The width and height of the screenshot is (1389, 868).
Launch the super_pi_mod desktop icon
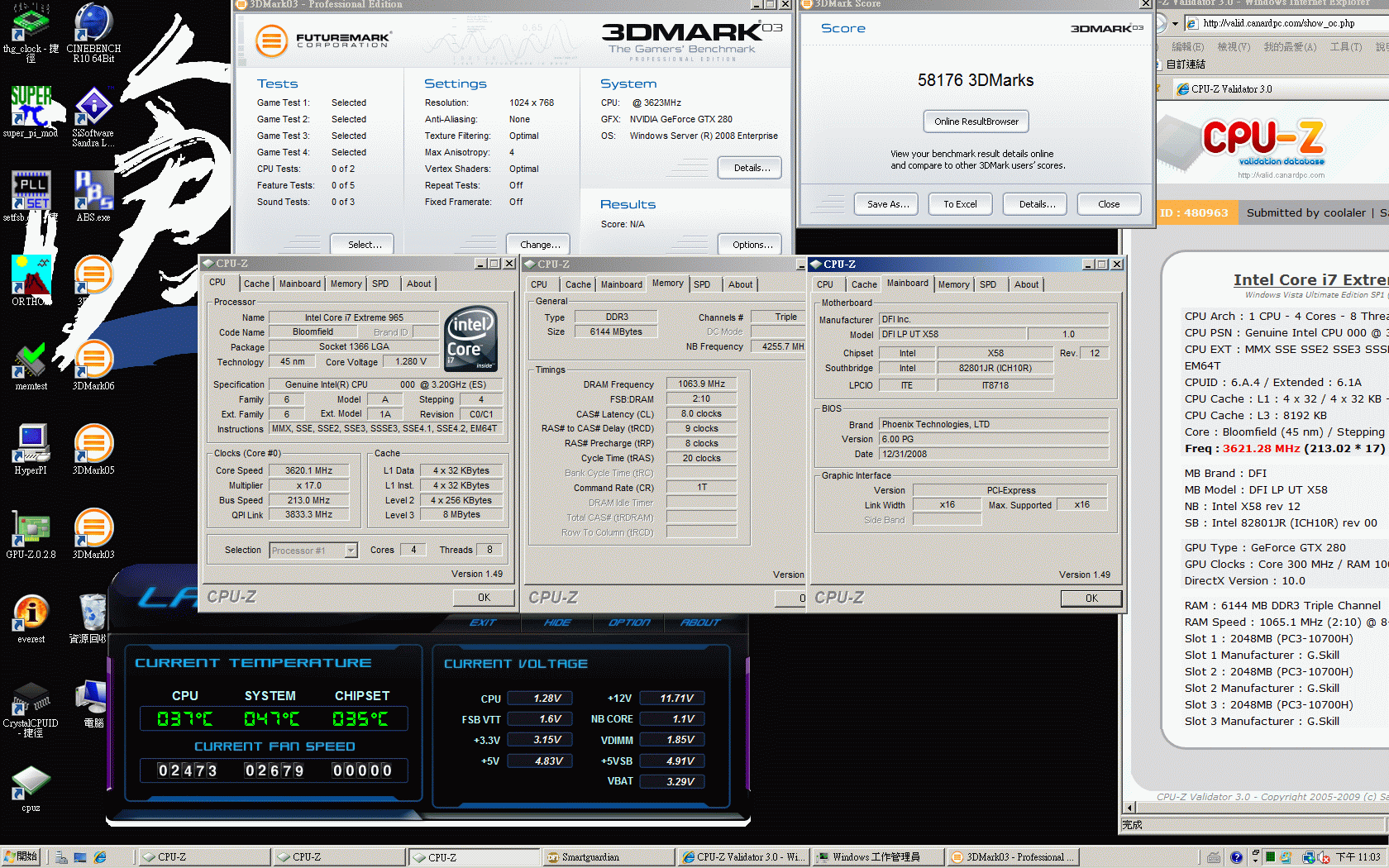(x=31, y=112)
